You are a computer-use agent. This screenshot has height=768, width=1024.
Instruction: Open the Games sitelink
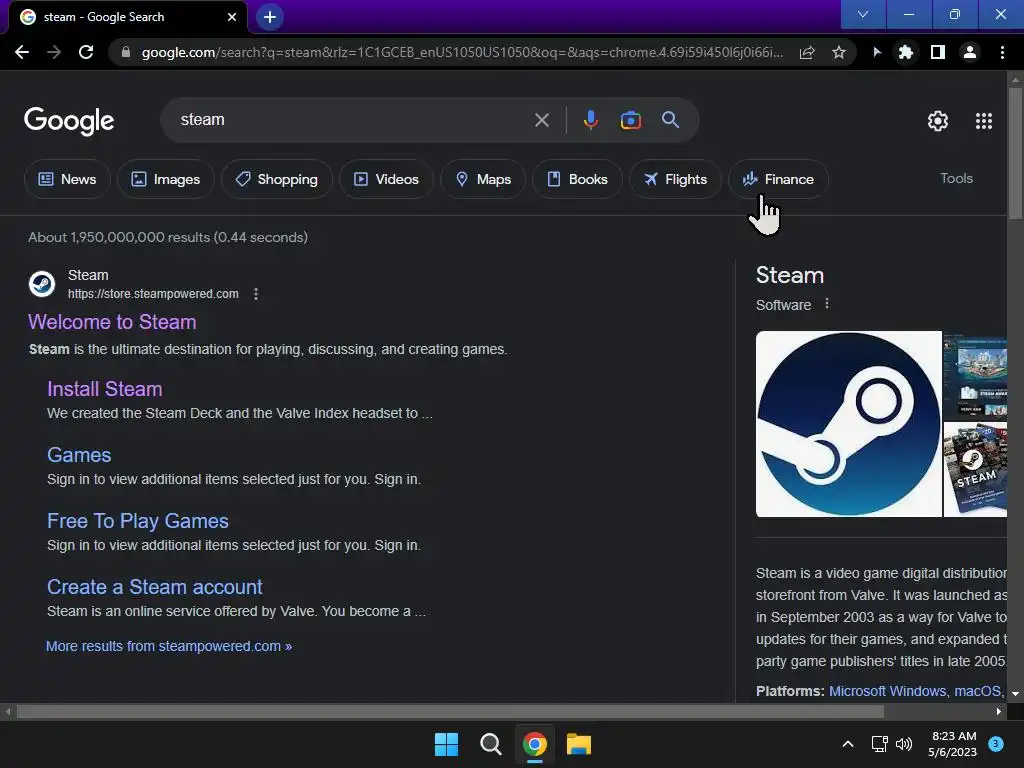coord(79,455)
